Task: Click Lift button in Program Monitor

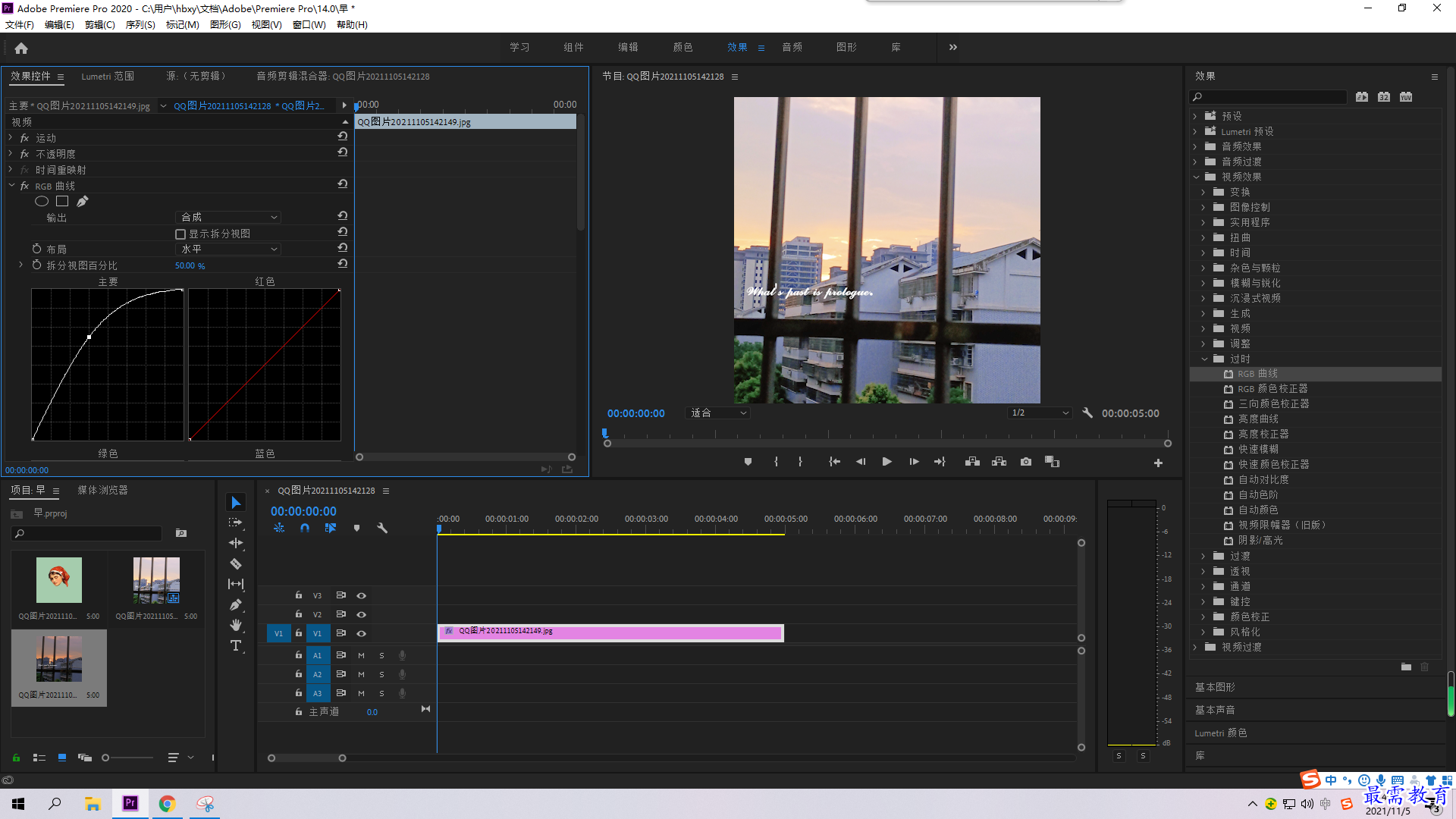Action: pyautogui.click(x=972, y=462)
